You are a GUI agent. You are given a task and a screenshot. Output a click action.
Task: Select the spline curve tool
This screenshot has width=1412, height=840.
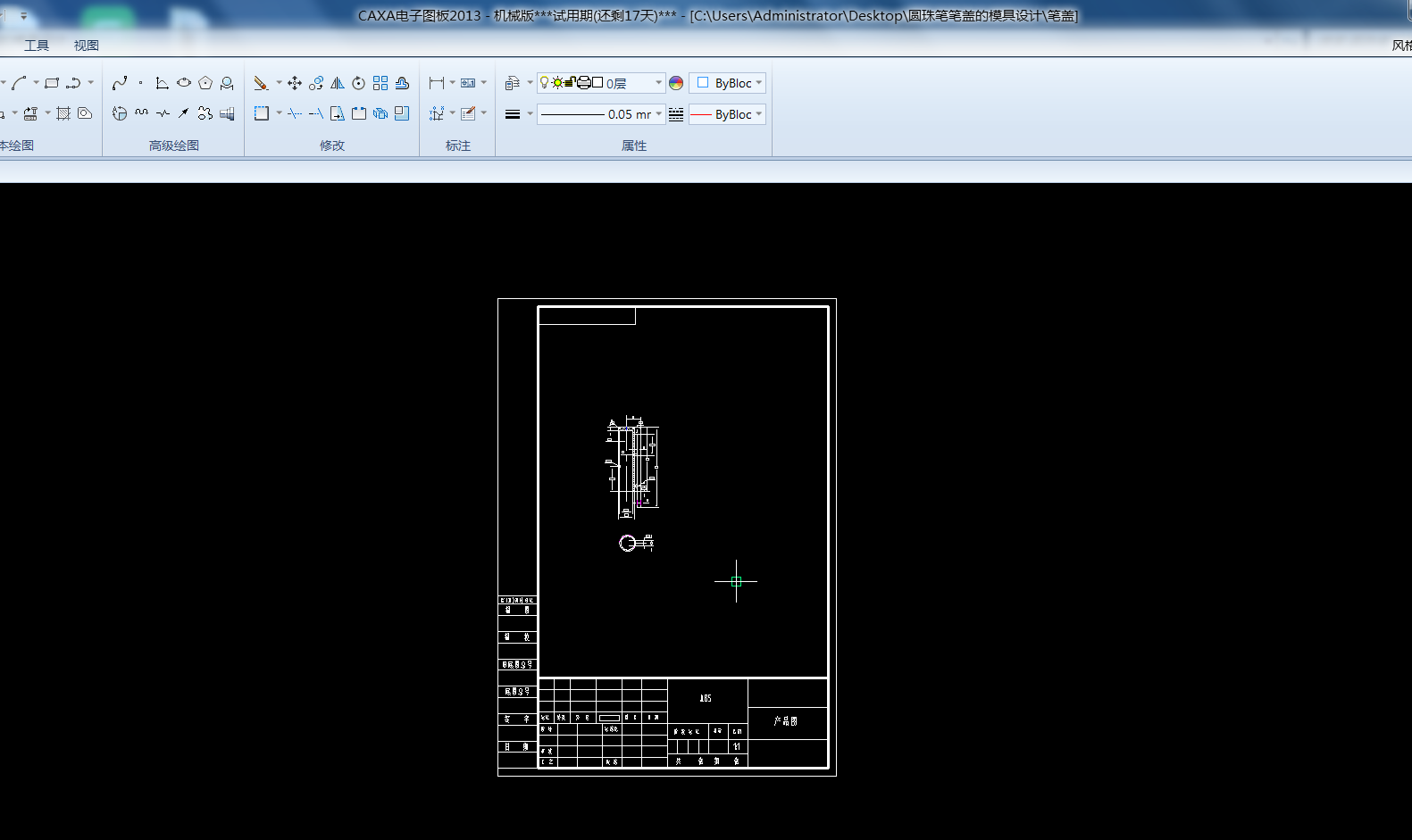point(120,83)
